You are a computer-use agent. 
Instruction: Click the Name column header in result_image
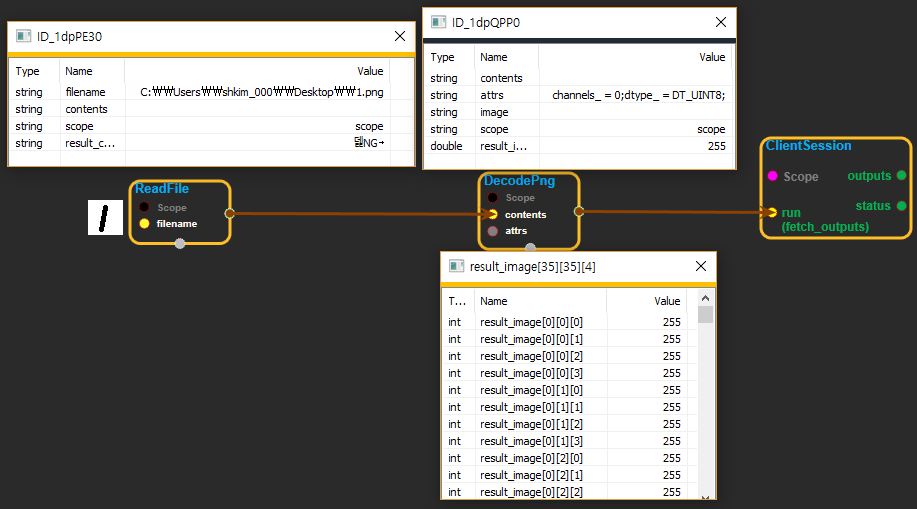tap(493, 301)
